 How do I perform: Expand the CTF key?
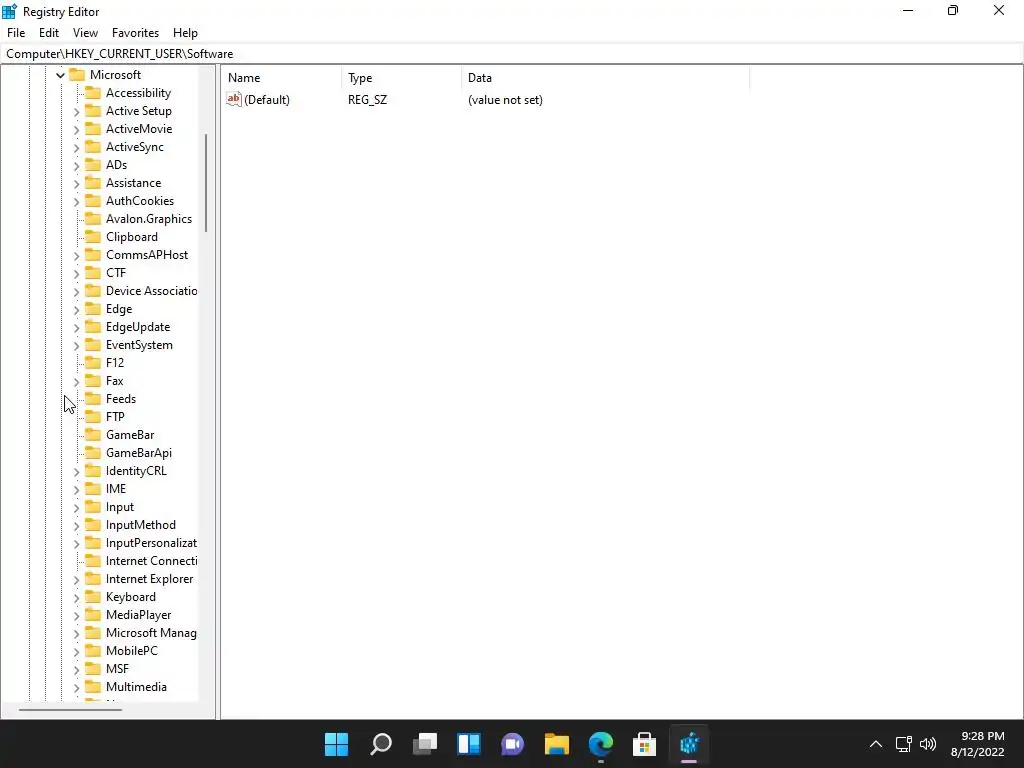coord(76,273)
